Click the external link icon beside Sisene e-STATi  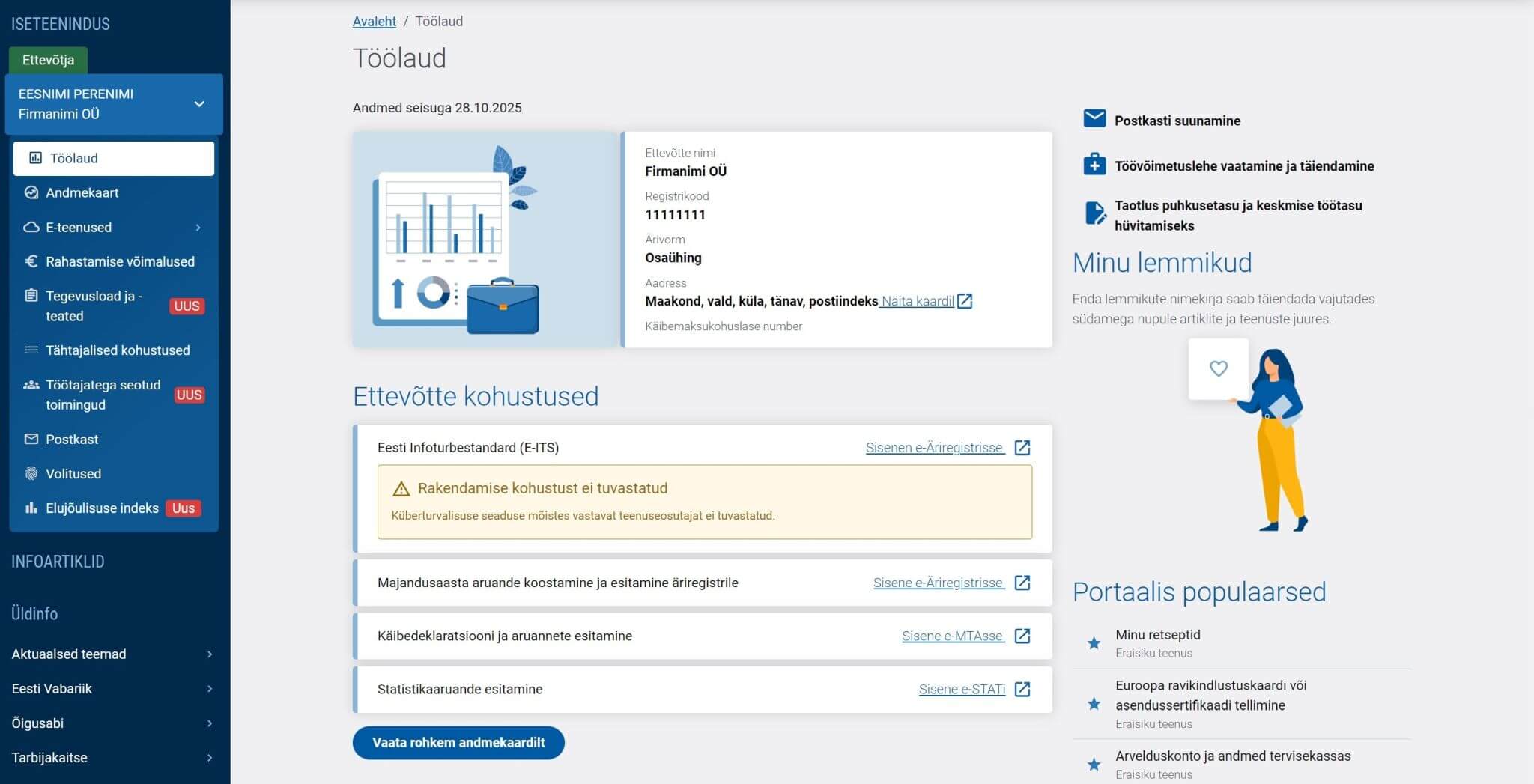point(1022,689)
